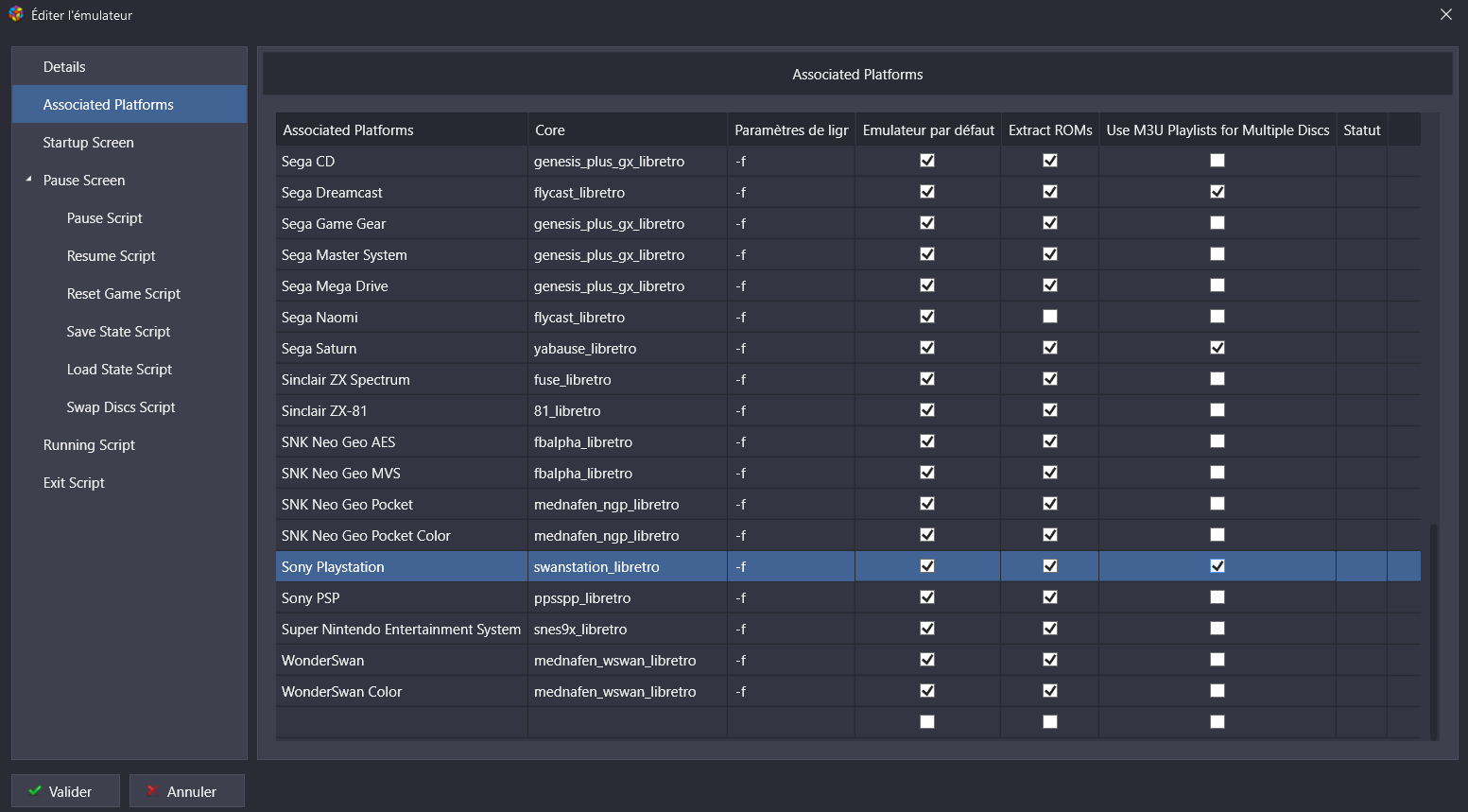The width and height of the screenshot is (1468, 812).
Task: Select the SNK Neo Geo Pocket Color cell
Action: [402, 535]
